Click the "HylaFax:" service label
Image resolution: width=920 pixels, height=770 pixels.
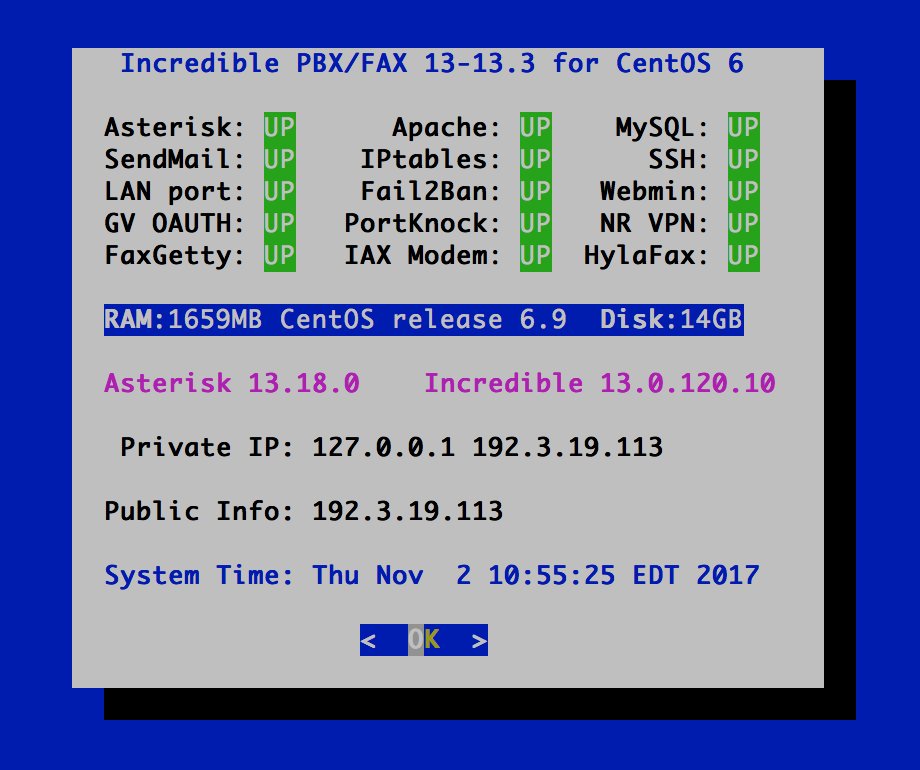tap(647, 255)
